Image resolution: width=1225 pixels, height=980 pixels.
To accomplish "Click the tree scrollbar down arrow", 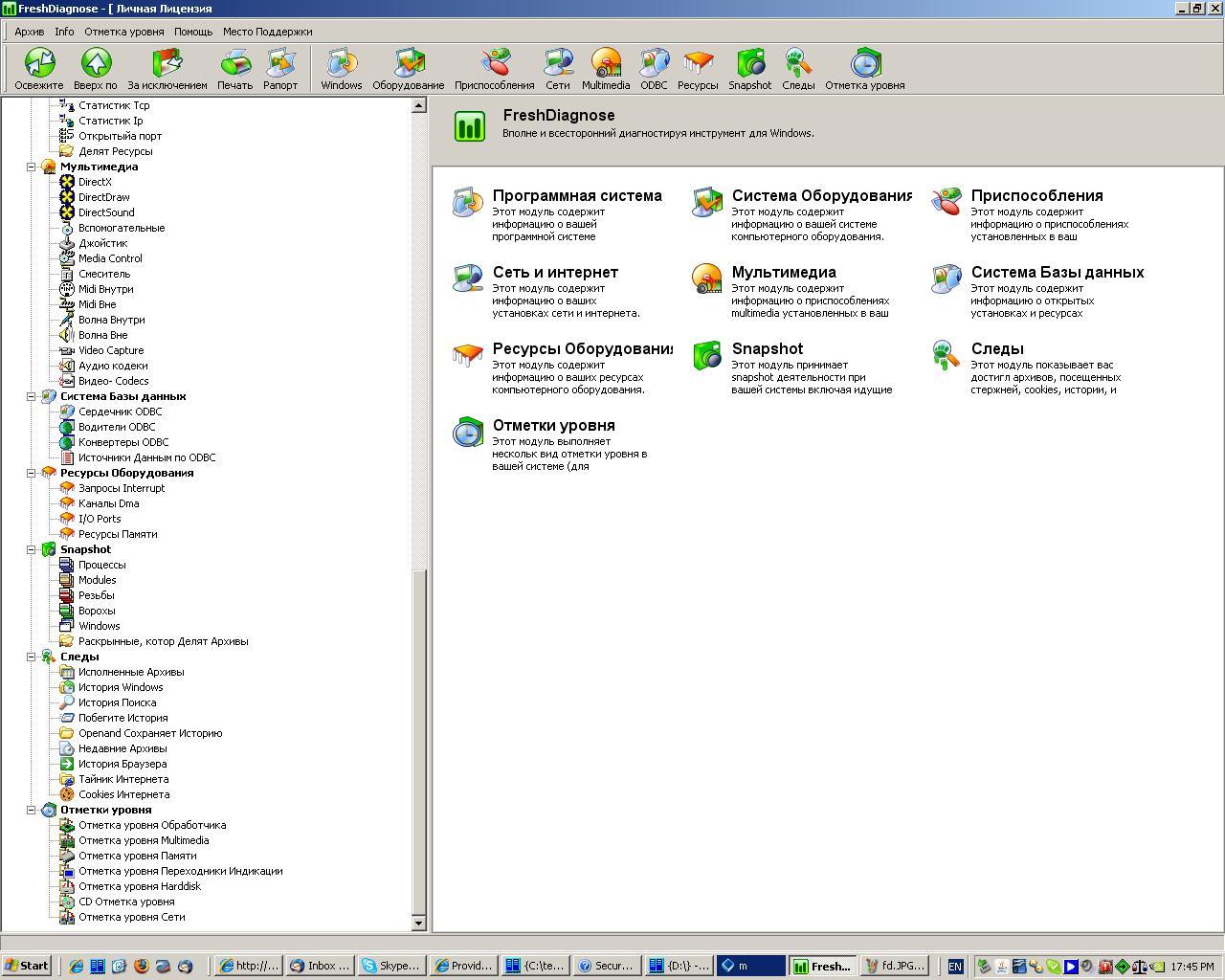I will point(418,923).
